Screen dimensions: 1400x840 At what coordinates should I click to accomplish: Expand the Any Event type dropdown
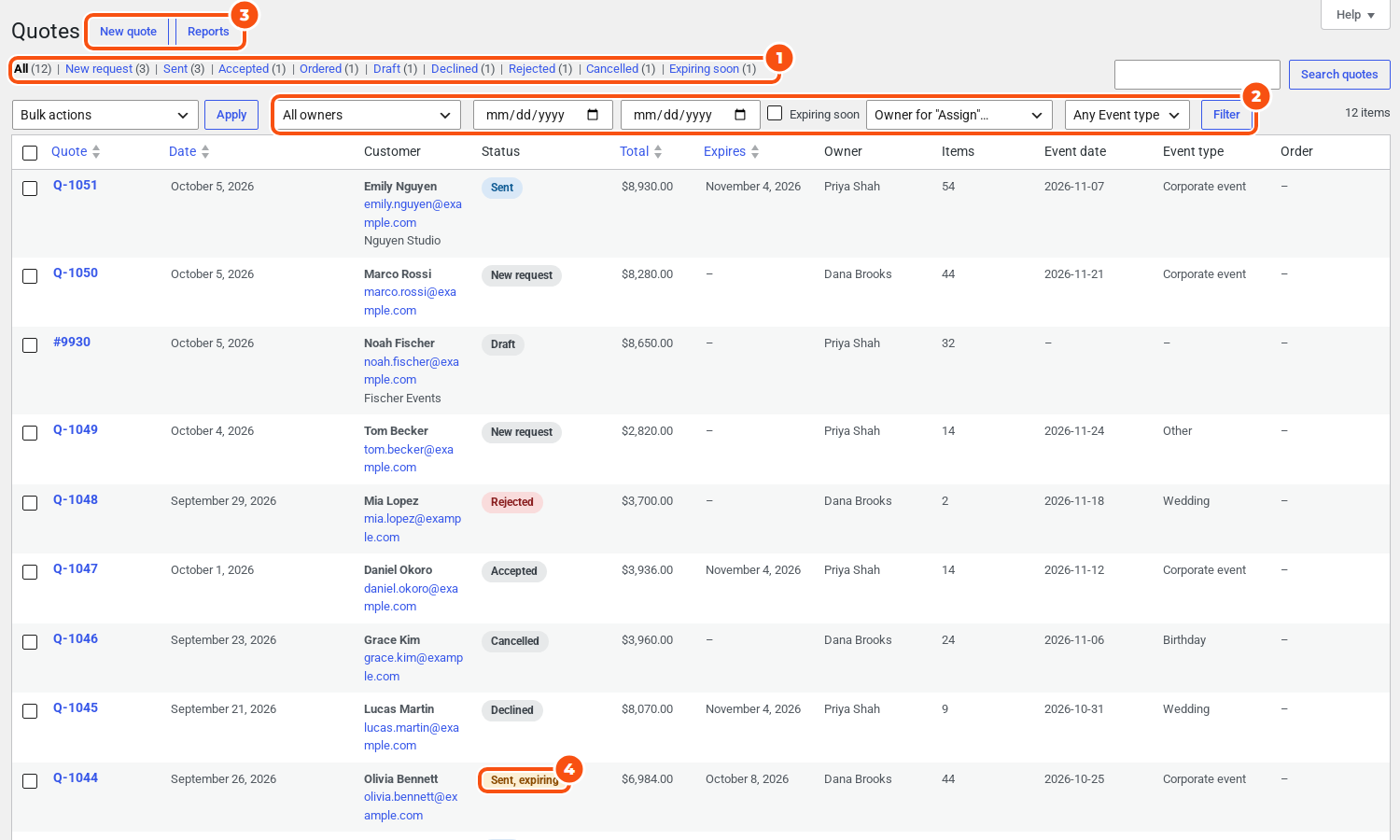coord(1127,115)
